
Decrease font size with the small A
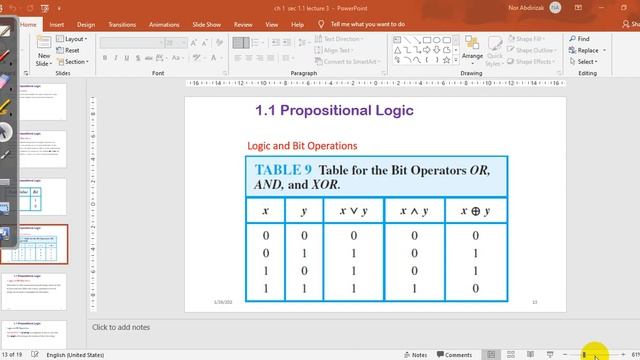coord(205,42)
